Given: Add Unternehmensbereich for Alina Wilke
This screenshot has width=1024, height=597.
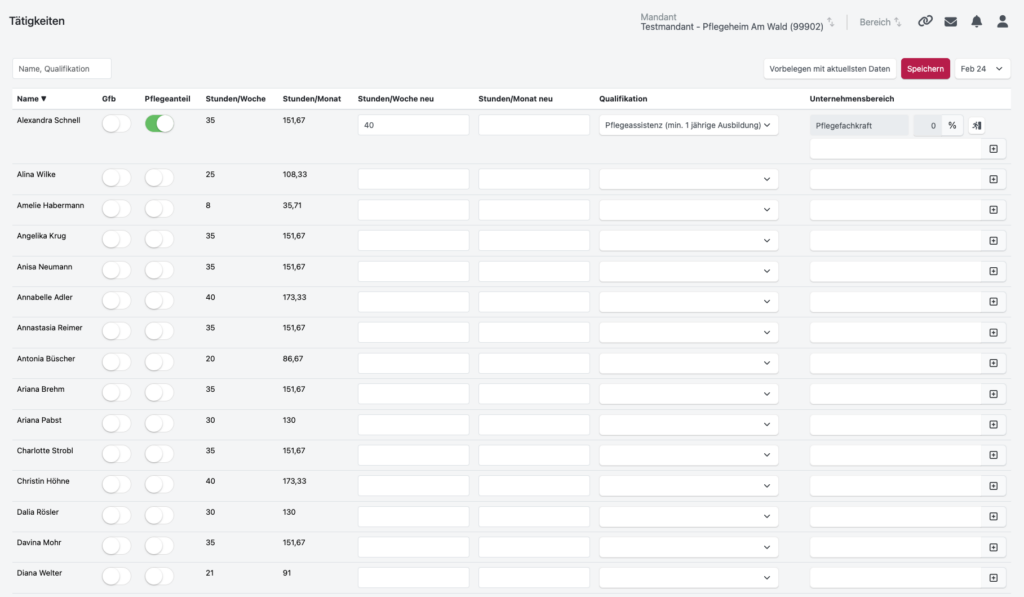Looking at the screenshot, I should click(x=993, y=179).
